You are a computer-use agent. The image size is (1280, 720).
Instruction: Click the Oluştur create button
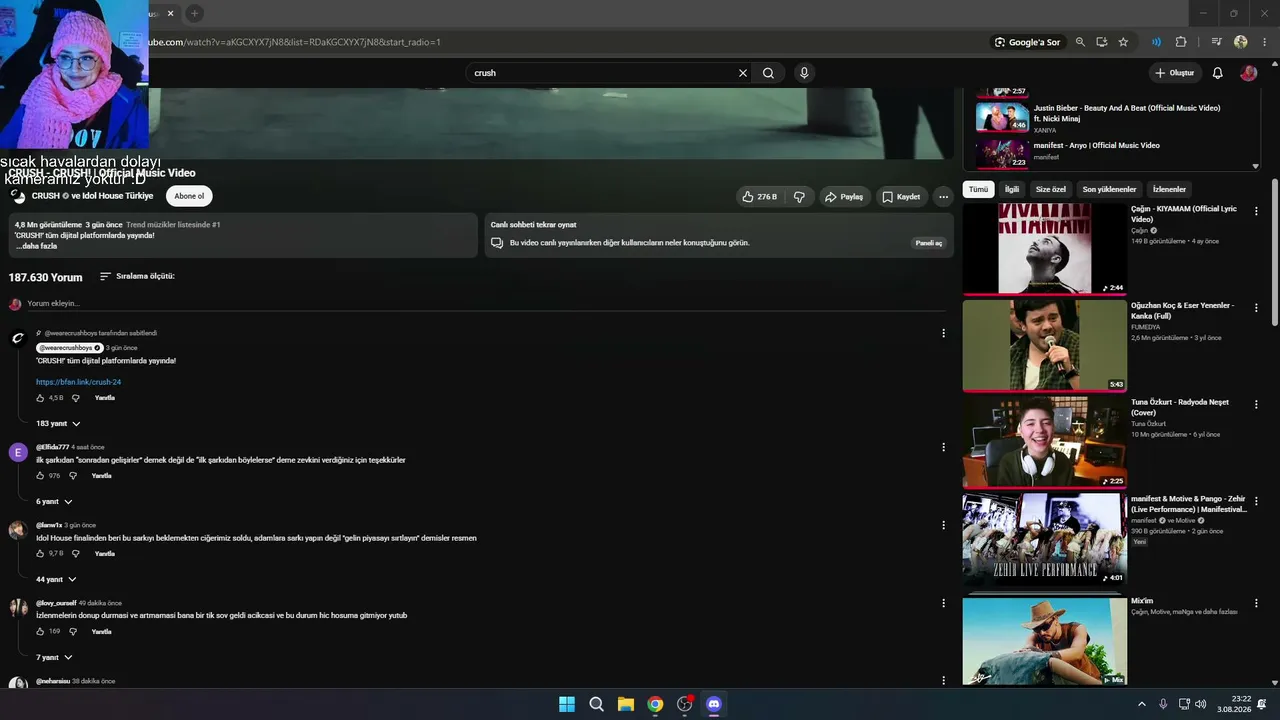1175,73
